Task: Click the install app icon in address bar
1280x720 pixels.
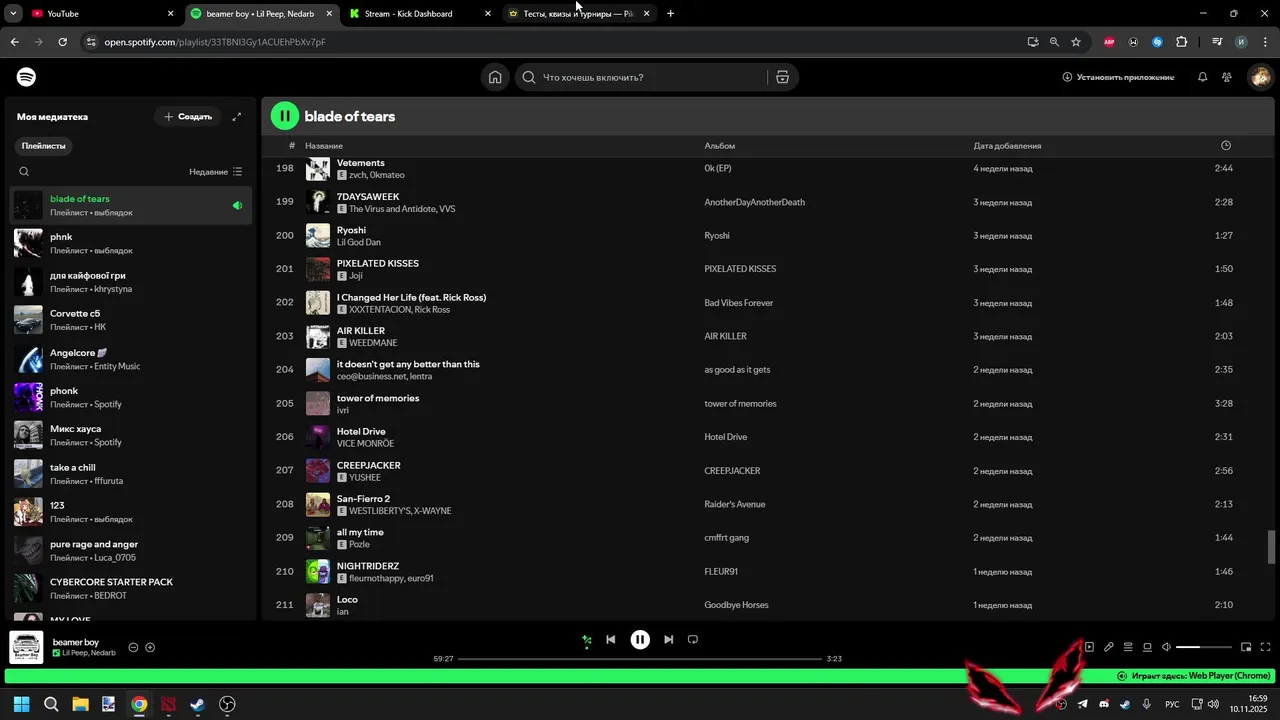Action: (x=1033, y=42)
